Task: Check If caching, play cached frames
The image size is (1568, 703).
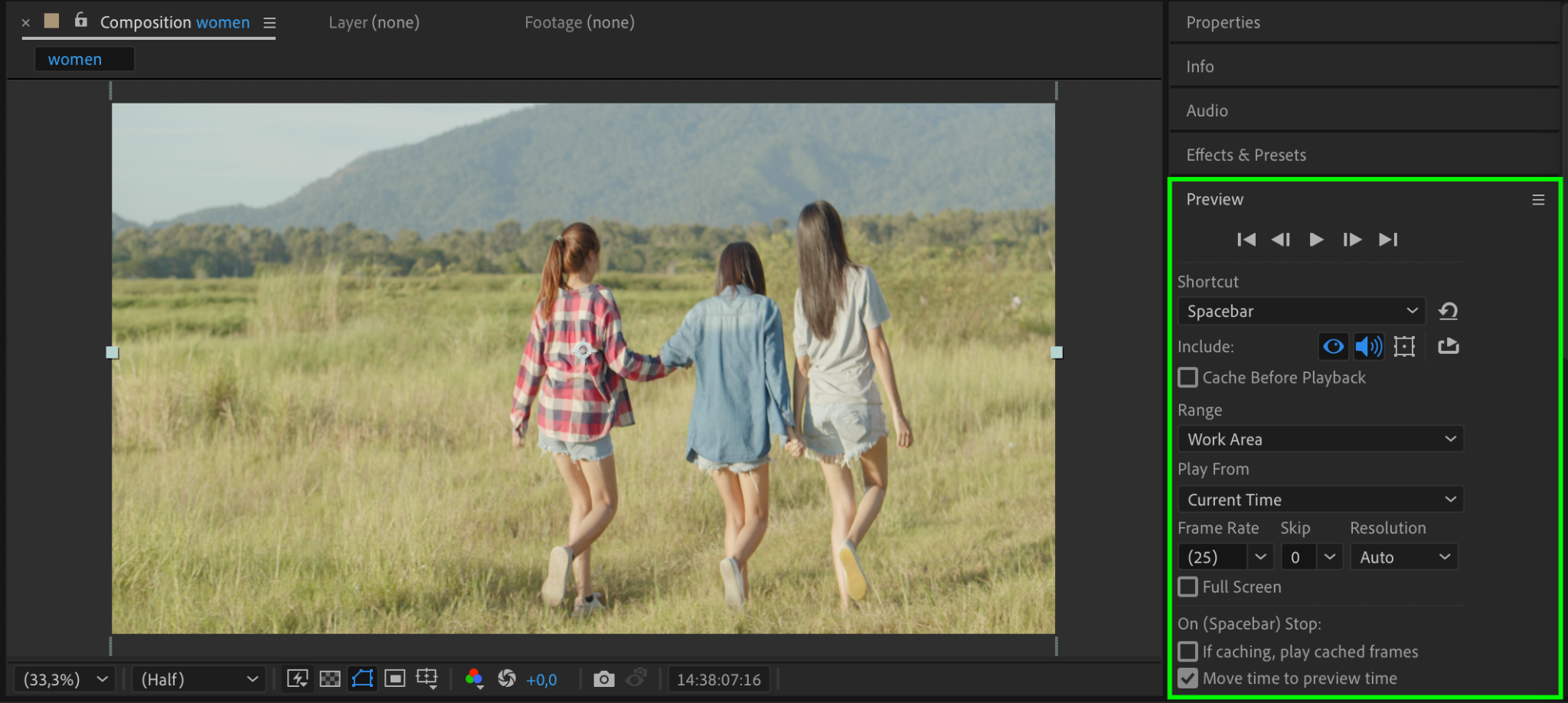Action: pos(1187,652)
